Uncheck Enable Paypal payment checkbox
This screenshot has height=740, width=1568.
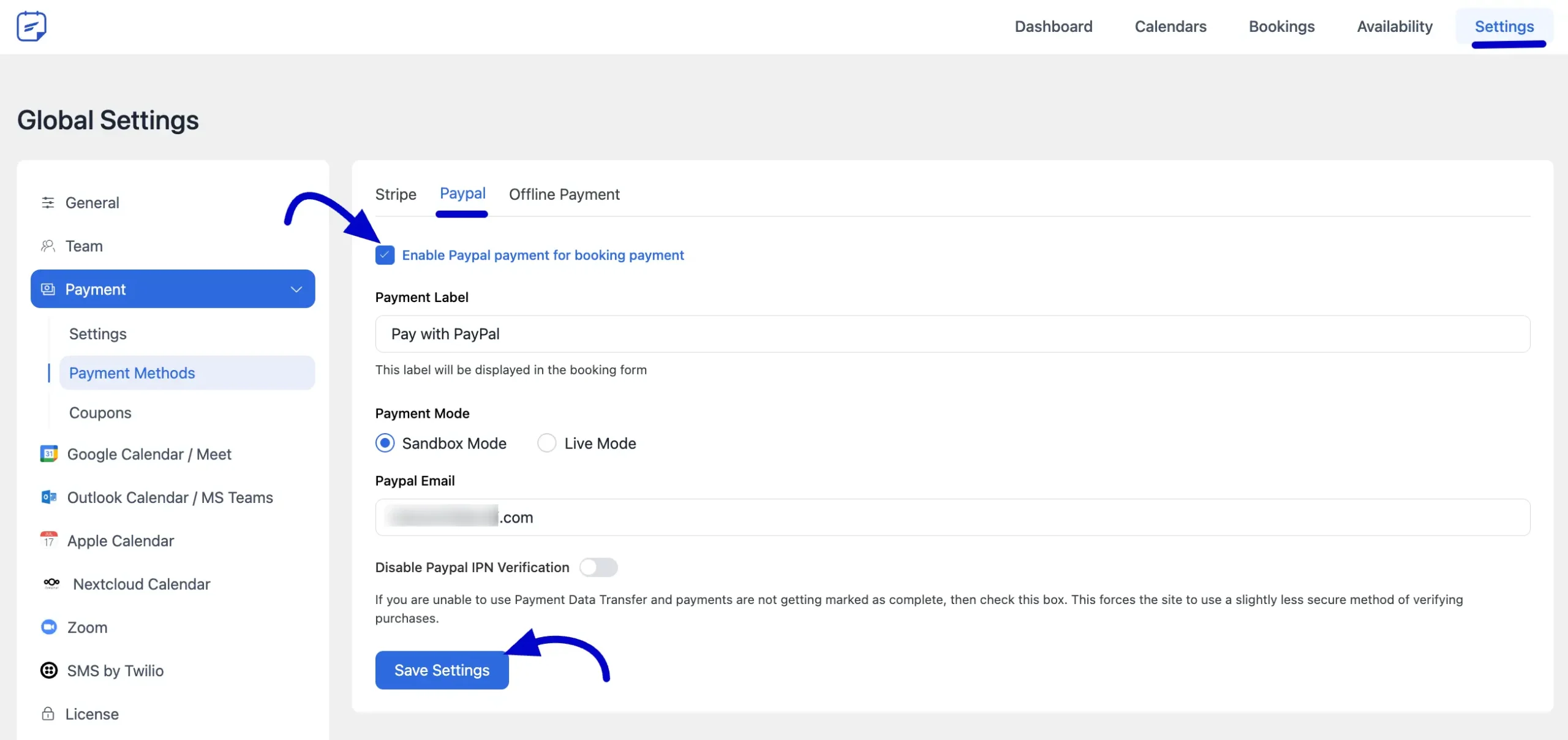pyautogui.click(x=385, y=255)
